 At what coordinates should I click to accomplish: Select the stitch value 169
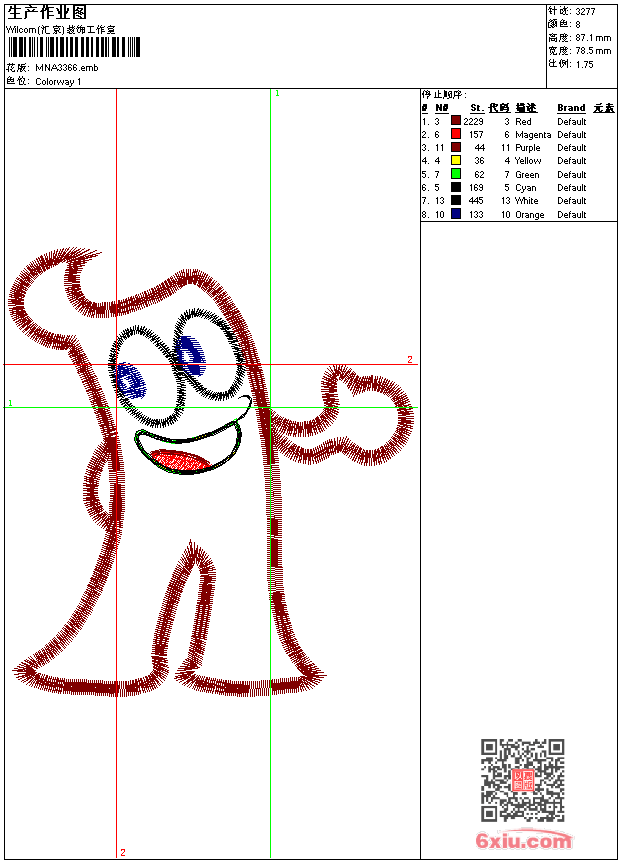click(x=476, y=188)
